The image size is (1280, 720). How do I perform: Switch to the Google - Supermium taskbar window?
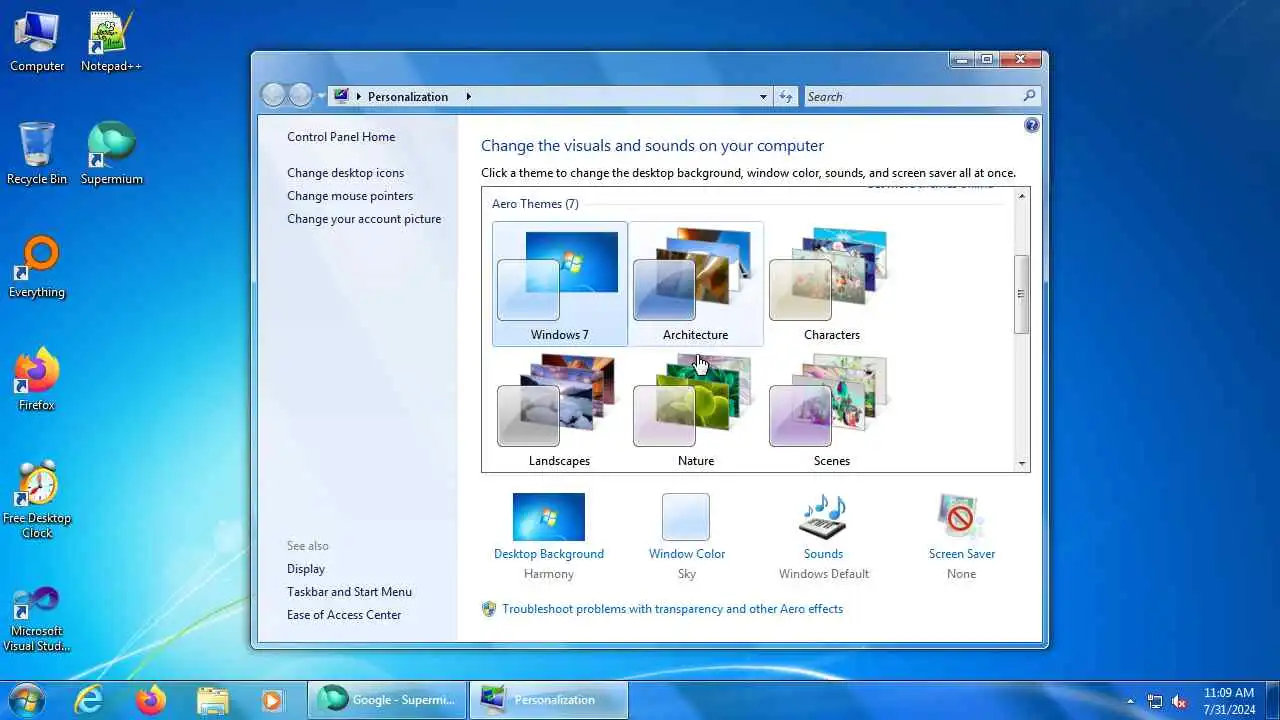pos(387,700)
